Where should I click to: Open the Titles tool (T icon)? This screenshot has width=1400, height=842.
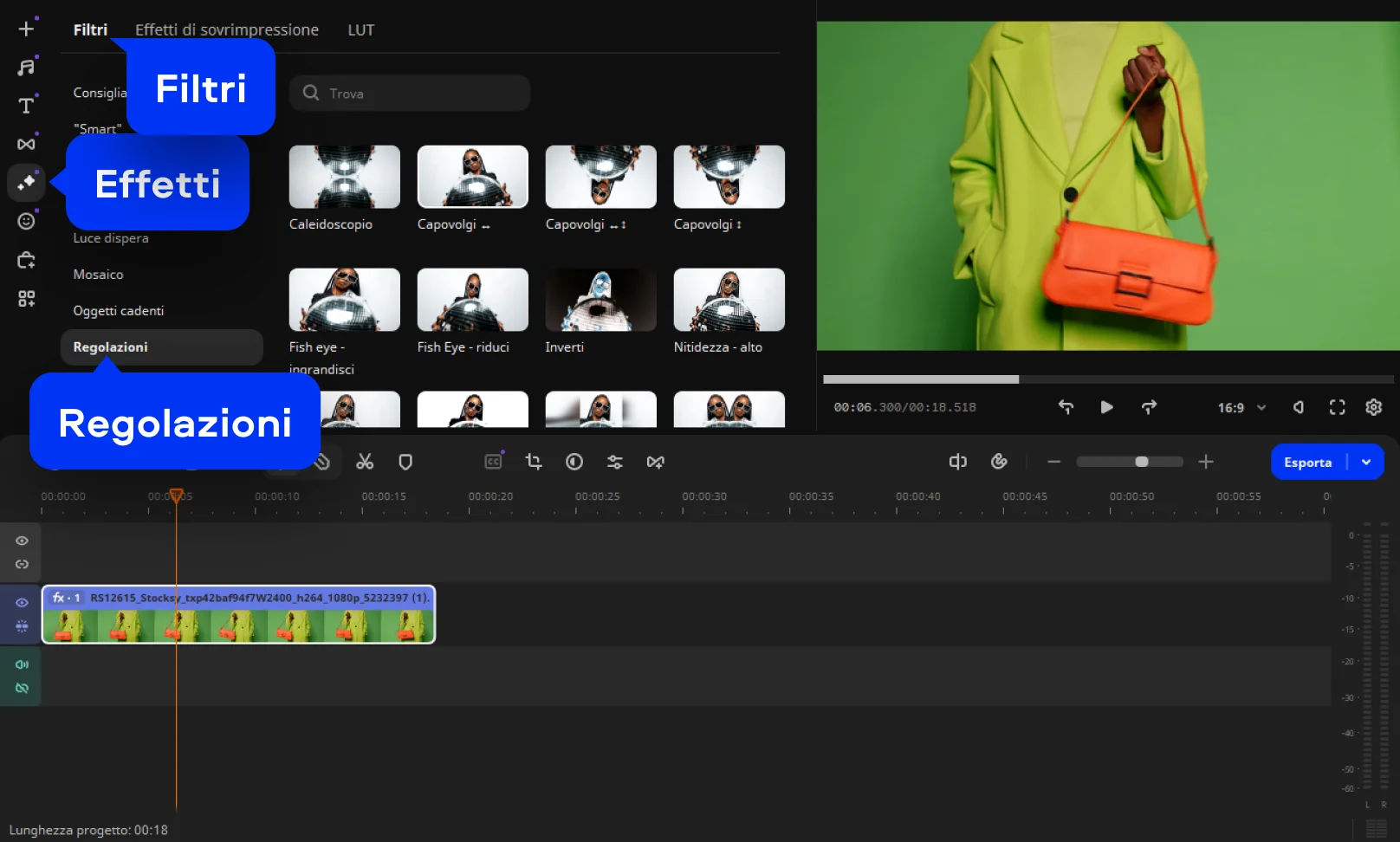26,106
